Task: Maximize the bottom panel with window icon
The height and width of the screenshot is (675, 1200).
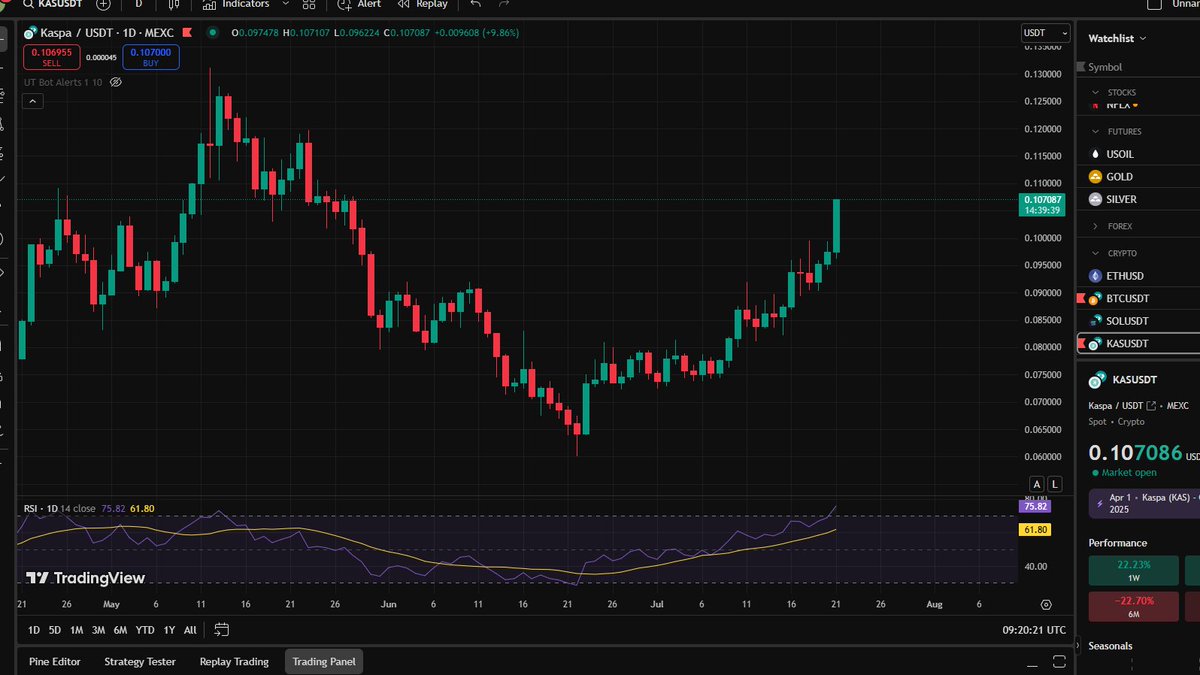Action: tap(1059, 662)
